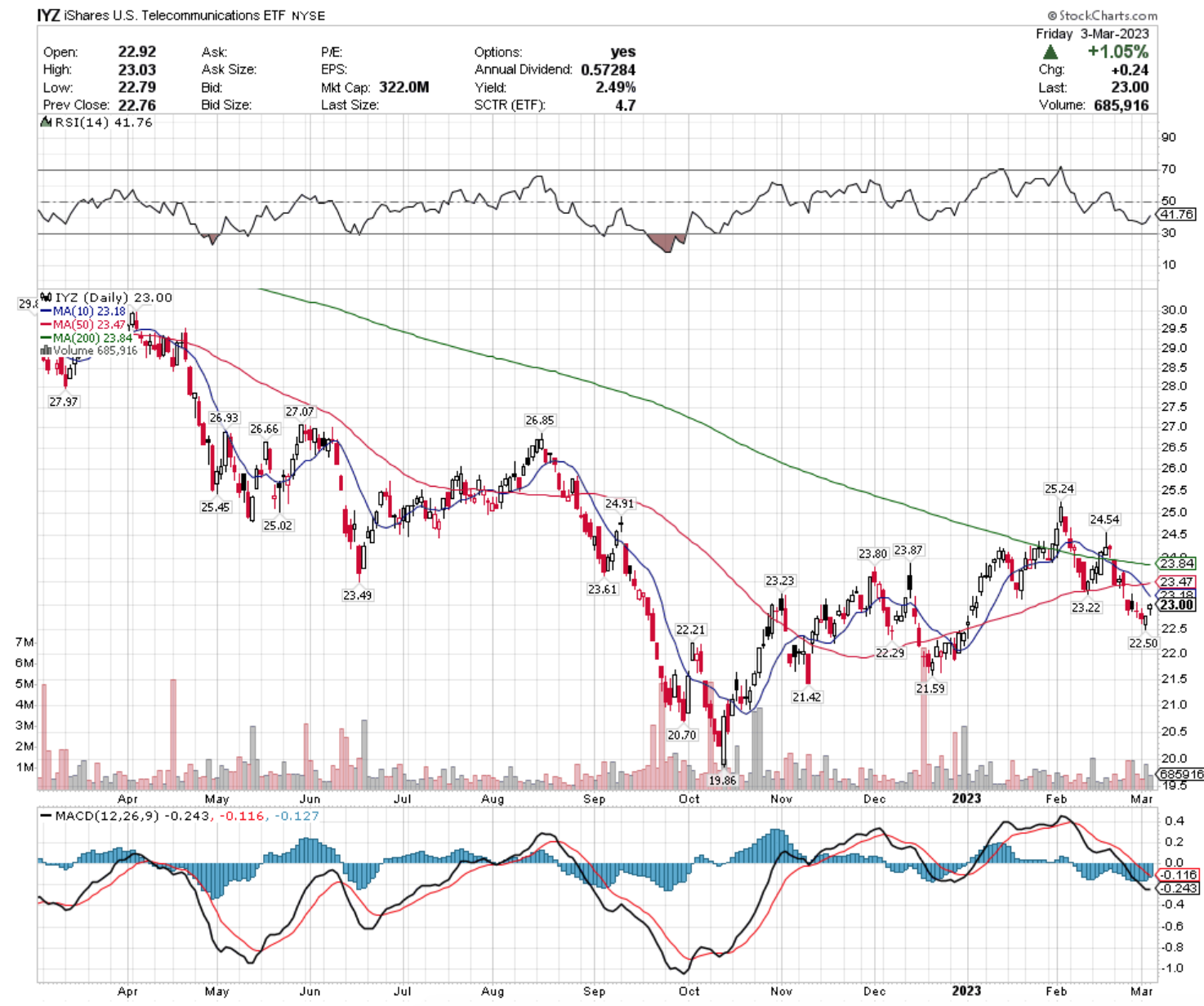Image resolution: width=1204 pixels, height=1006 pixels.
Task: Click the 23.49 low annotation
Action: tap(358, 595)
